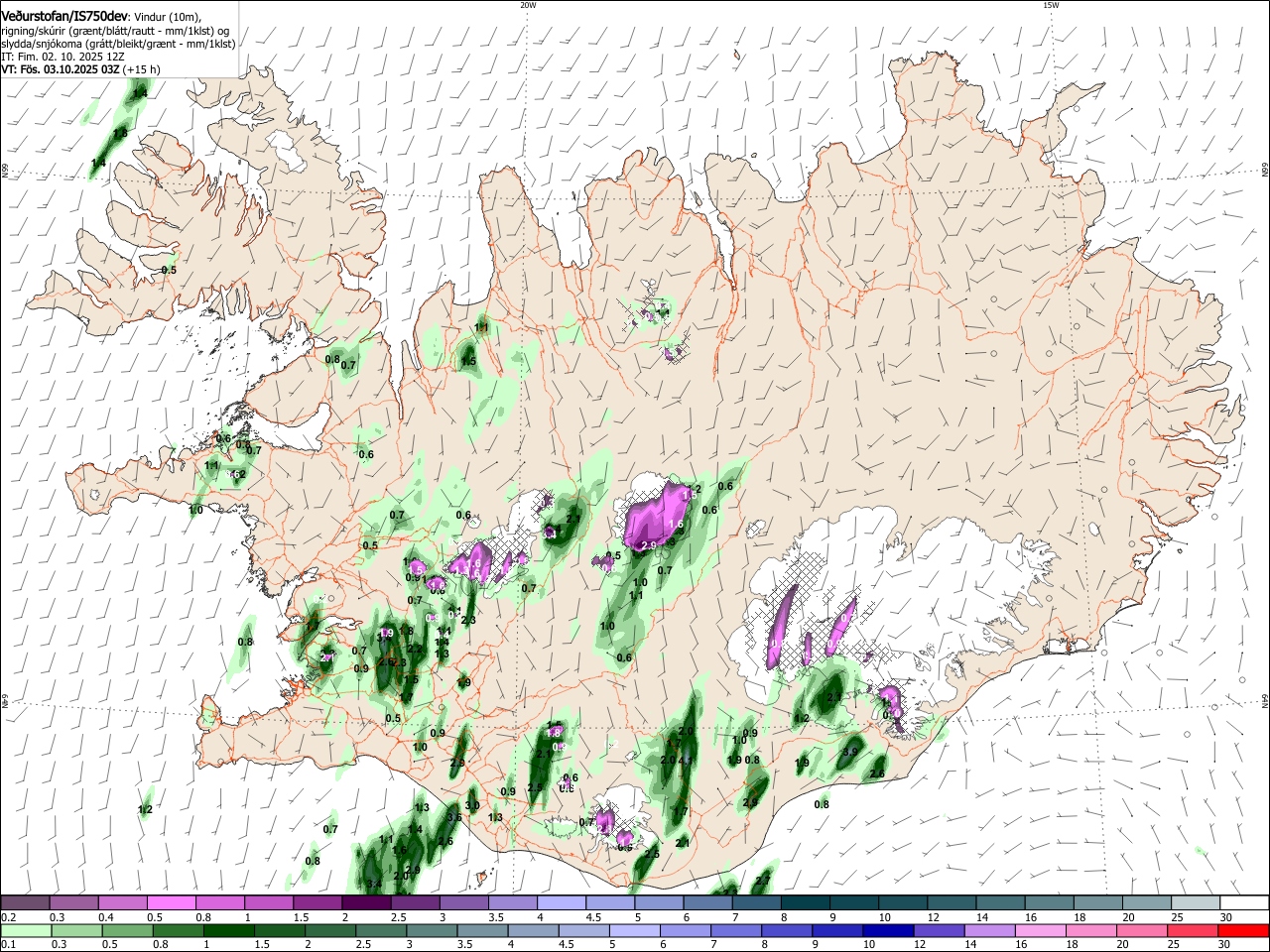
Task: Click the 'rigning/skúrir' legend description line
Action: click(115, 31)
